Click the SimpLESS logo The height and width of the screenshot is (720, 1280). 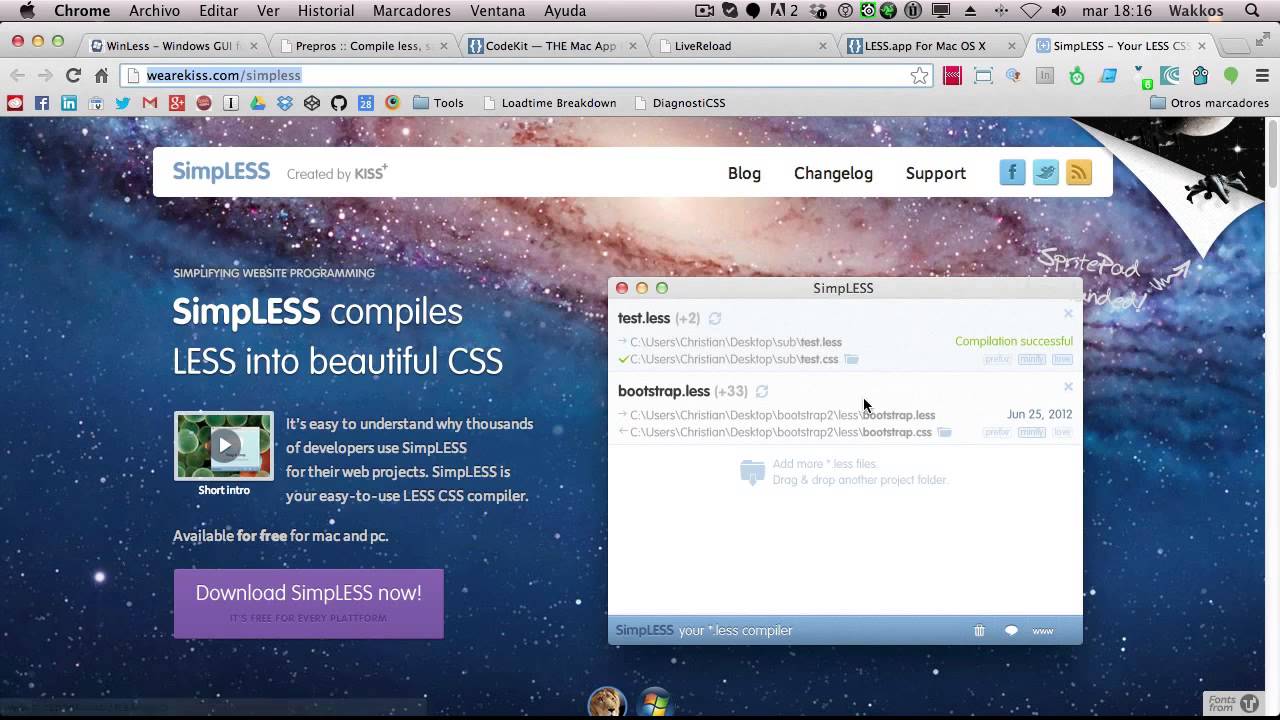coord(221,171)
